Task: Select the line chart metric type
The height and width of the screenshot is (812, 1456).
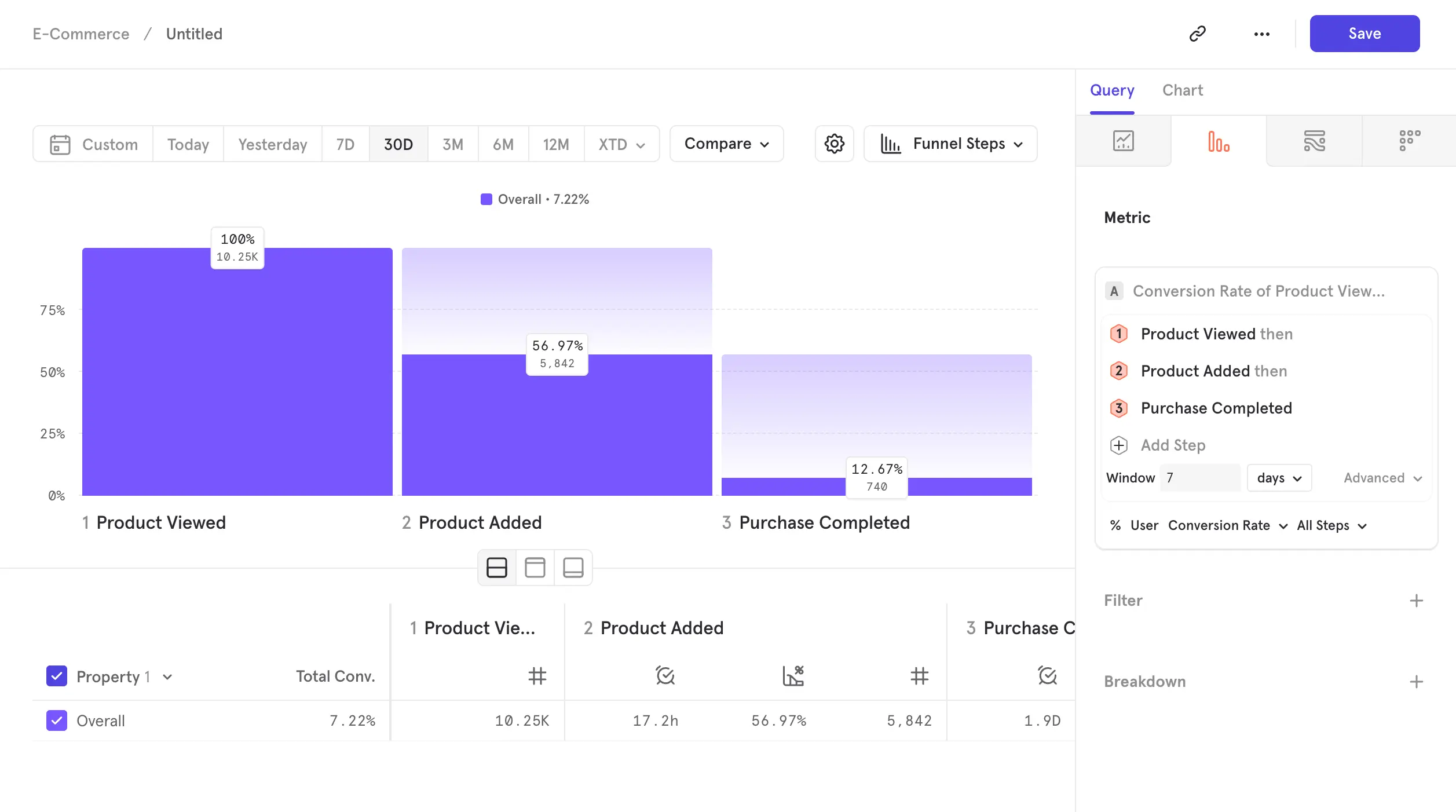Action: 1124,141
